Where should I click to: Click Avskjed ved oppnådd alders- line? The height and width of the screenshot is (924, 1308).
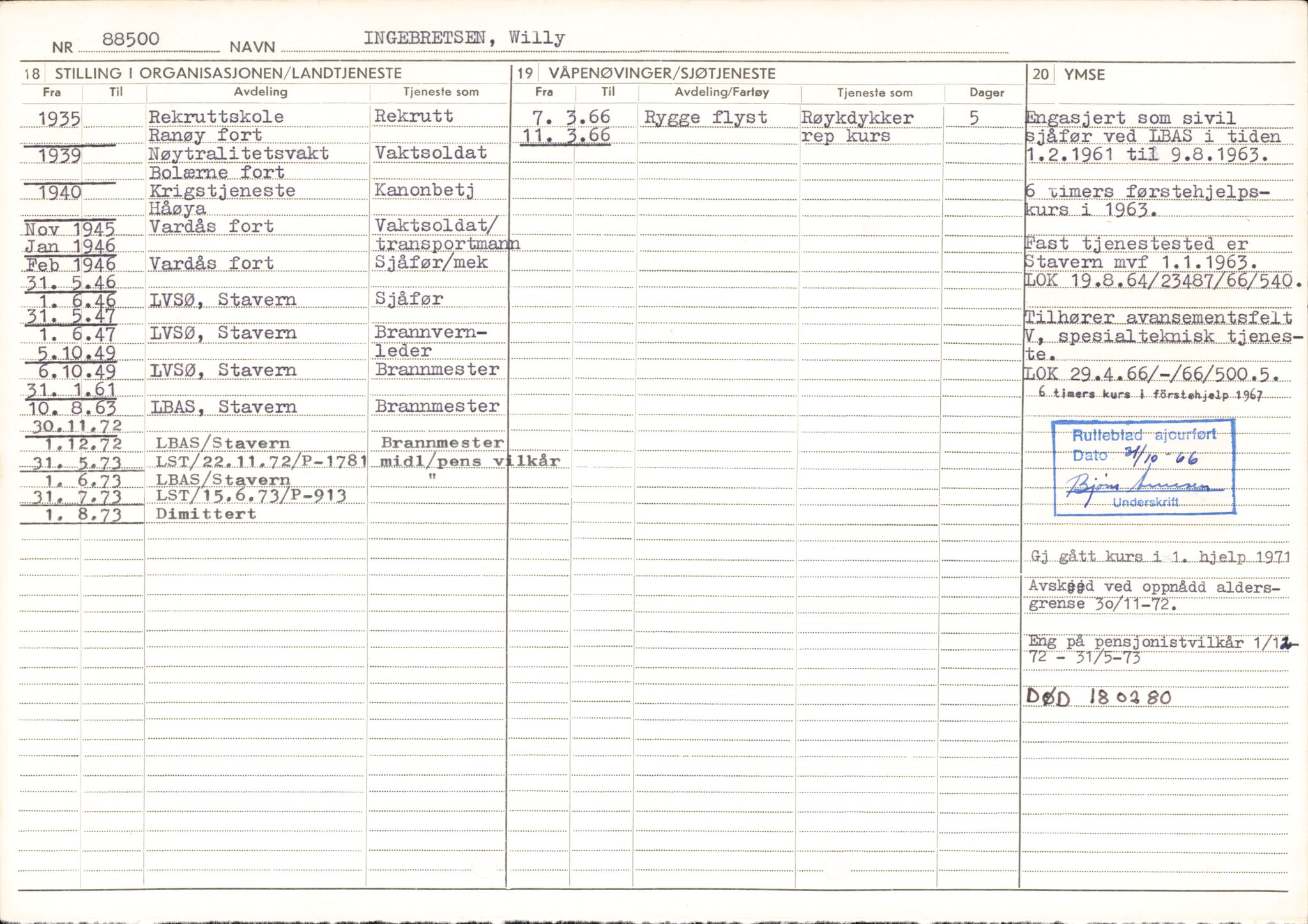[x=1155, y=586]
